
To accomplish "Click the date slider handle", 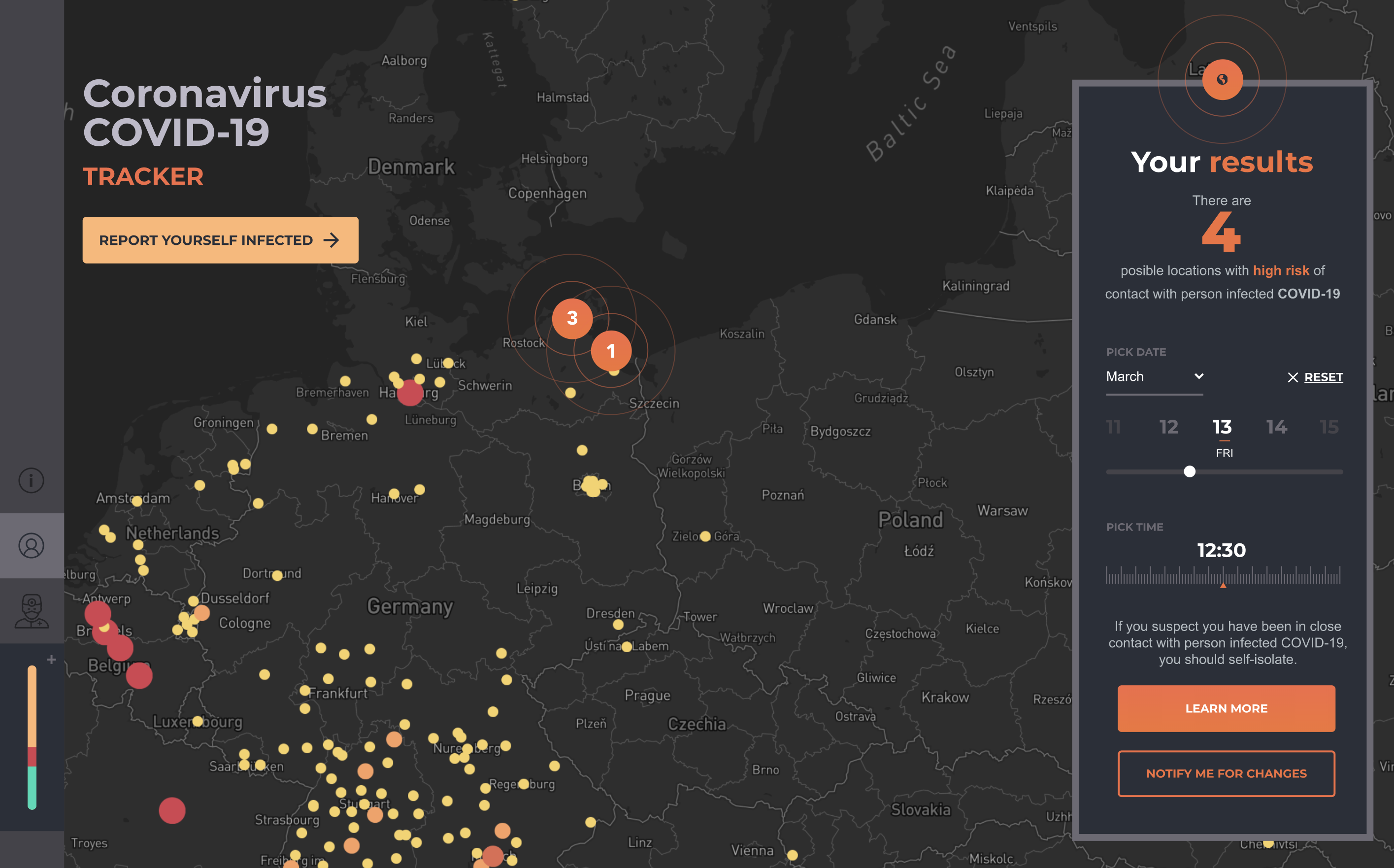I will click(x=1190, y=472).
